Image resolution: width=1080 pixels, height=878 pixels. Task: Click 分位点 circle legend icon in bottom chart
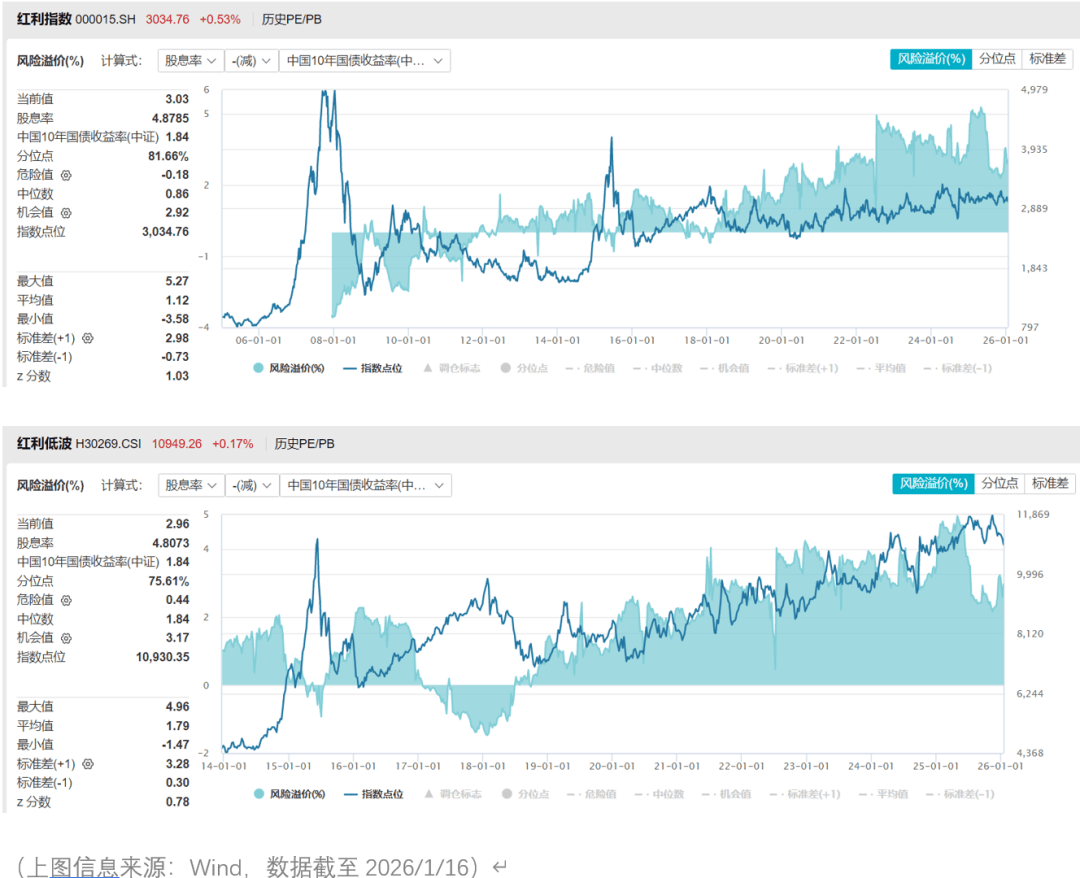tap(507, 794)
